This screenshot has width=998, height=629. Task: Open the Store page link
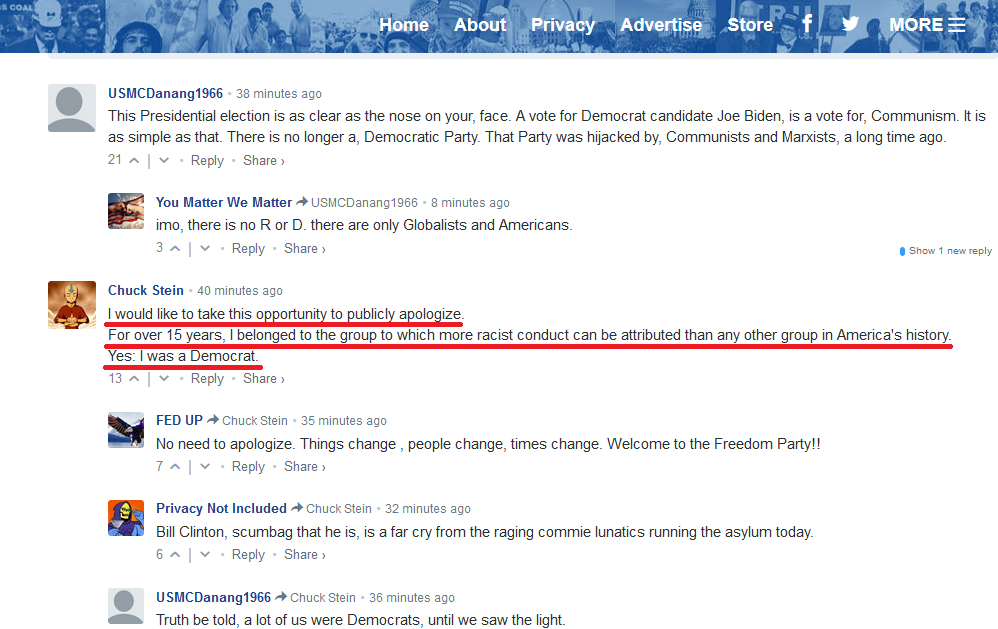[750, 25]
